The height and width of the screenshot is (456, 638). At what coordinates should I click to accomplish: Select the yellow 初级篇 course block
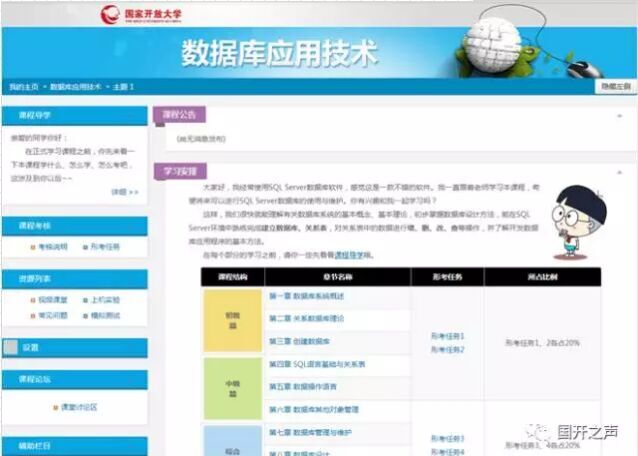point(231,318)
